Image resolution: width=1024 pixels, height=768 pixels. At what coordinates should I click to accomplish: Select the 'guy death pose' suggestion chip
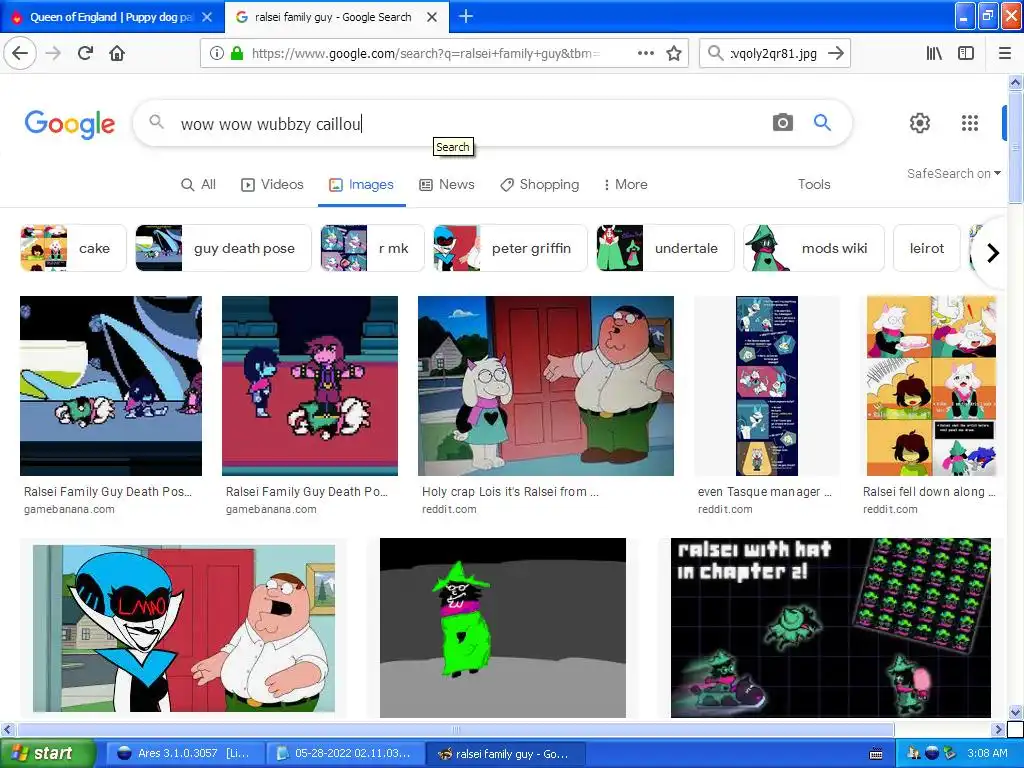point(223,248)
